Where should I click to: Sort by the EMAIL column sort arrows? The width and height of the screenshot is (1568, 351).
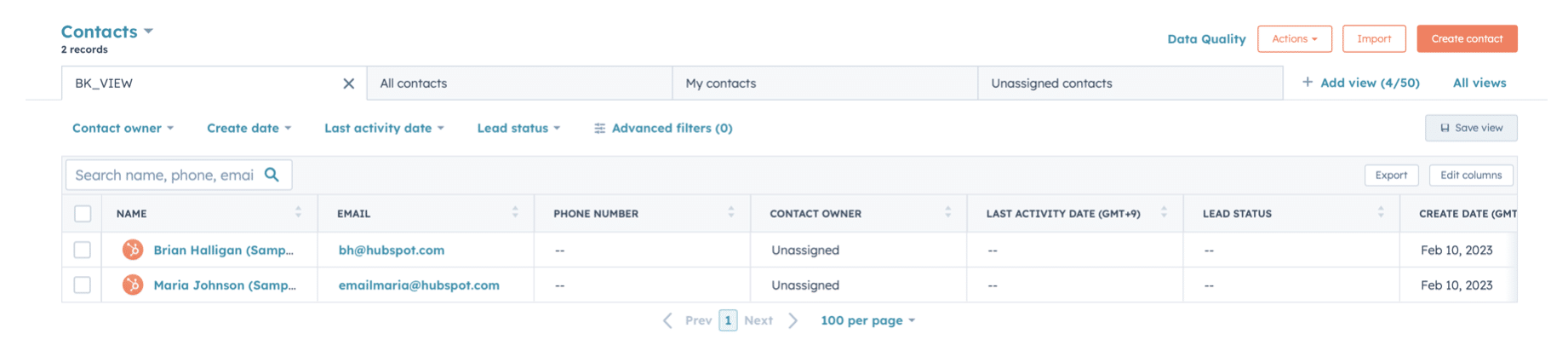[x=515, y=212]
